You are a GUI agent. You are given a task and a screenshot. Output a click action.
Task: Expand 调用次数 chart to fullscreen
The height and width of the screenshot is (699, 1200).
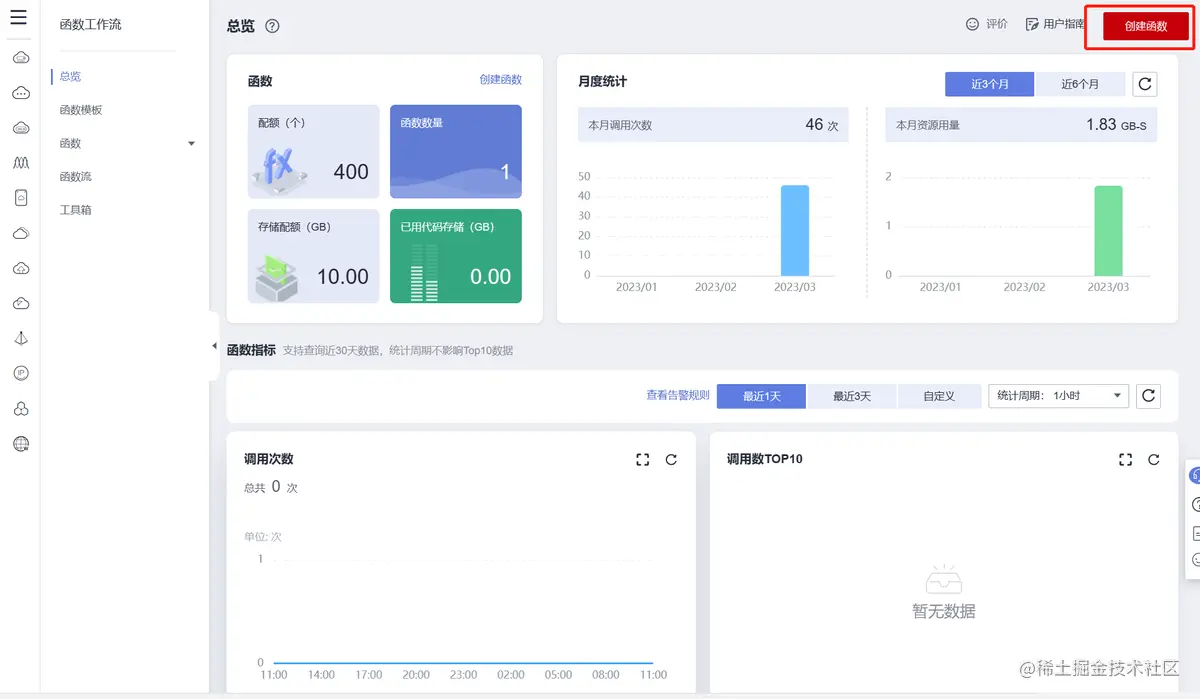[643, 460]
